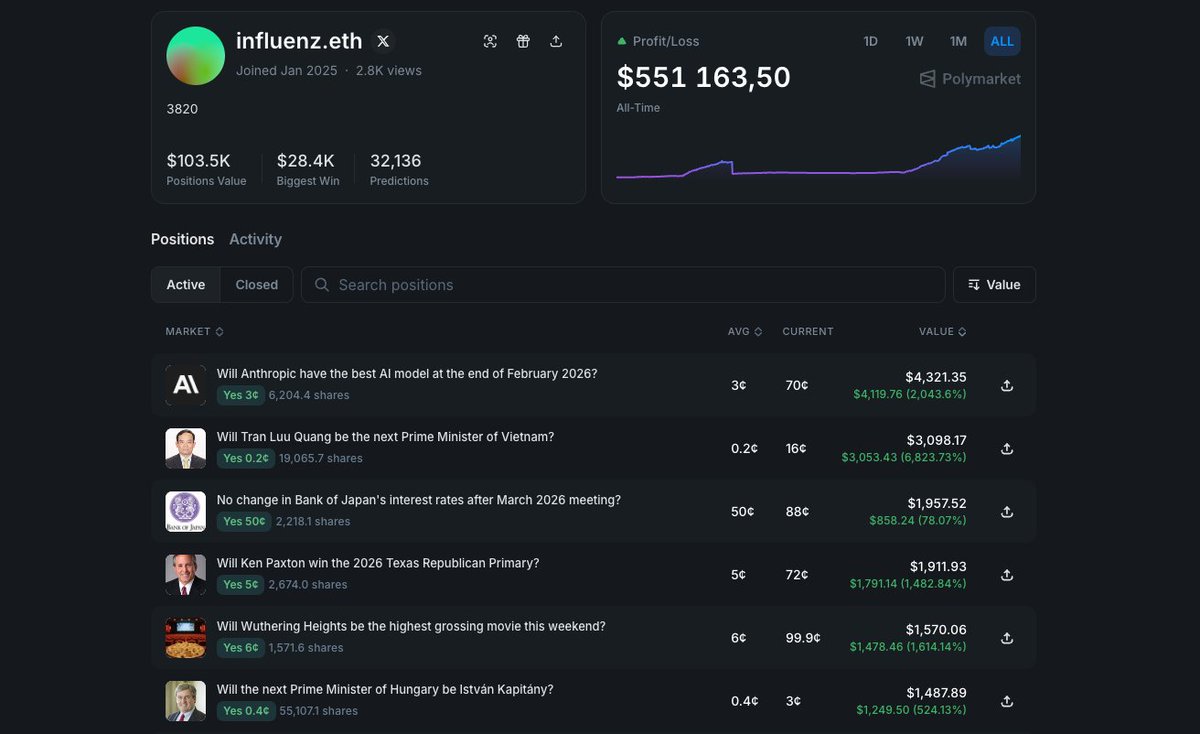The width and height of the screenshot is (1200, 734).
Task: Click the 55,107.1 shares text
Action: (318, 710)
